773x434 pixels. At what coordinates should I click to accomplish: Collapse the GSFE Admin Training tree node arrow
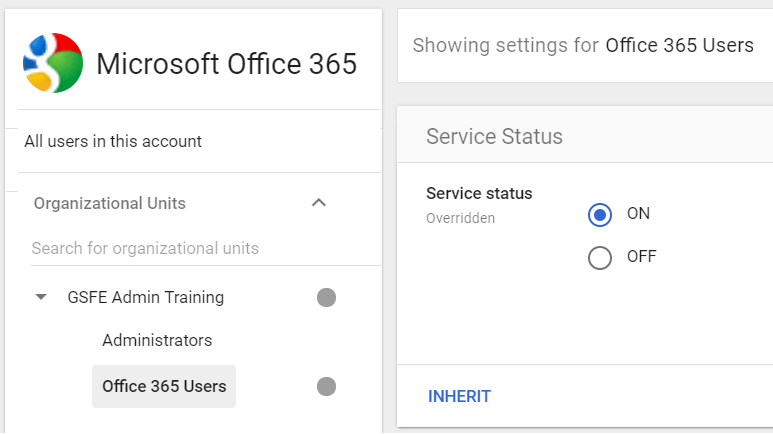[x=41, y=297]
